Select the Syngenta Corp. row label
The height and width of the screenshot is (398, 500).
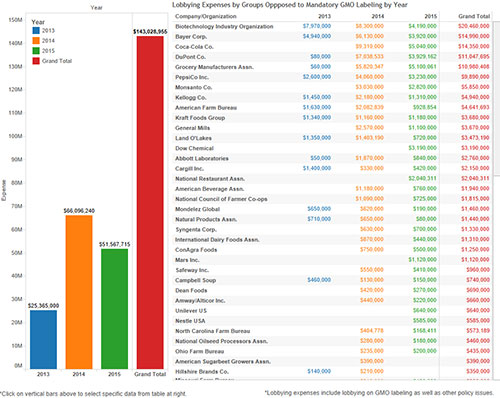coord(196,230)
